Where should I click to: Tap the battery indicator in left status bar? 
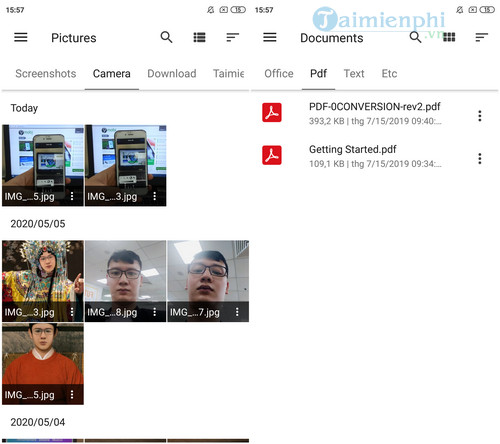(x=238, y=10)
